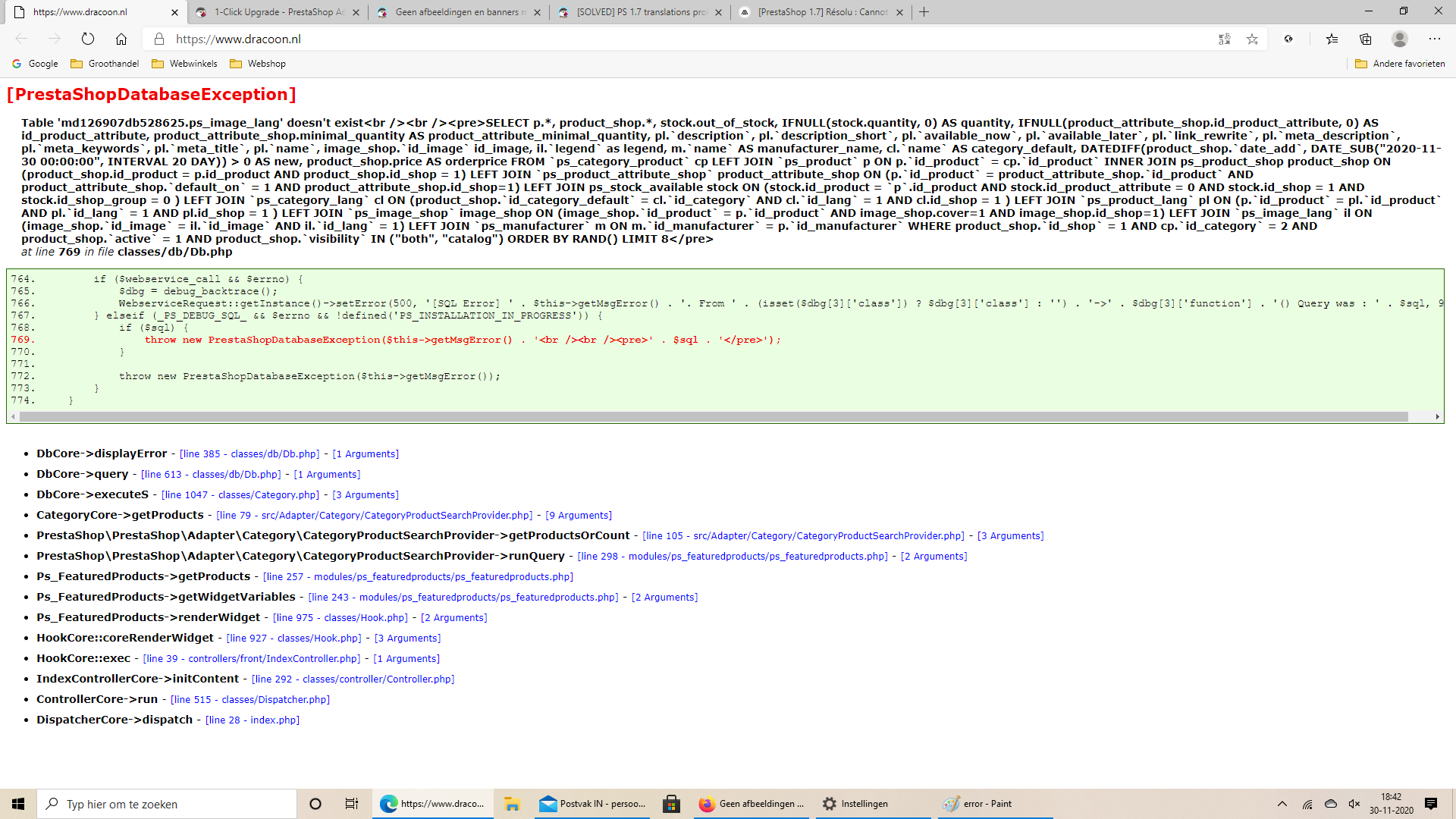Open line 28 index.php link
The width and height of the screenshot is (1456, 819).
(x=253, y=720)
